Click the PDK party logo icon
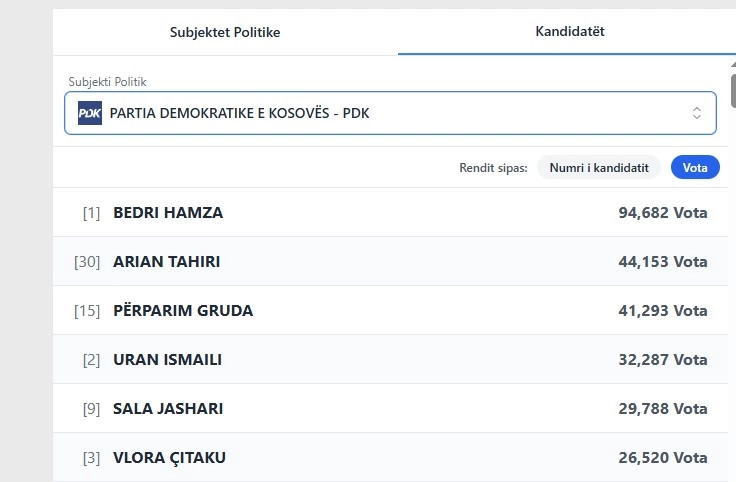Screen dimensions: 736x482 click(90, 113)
